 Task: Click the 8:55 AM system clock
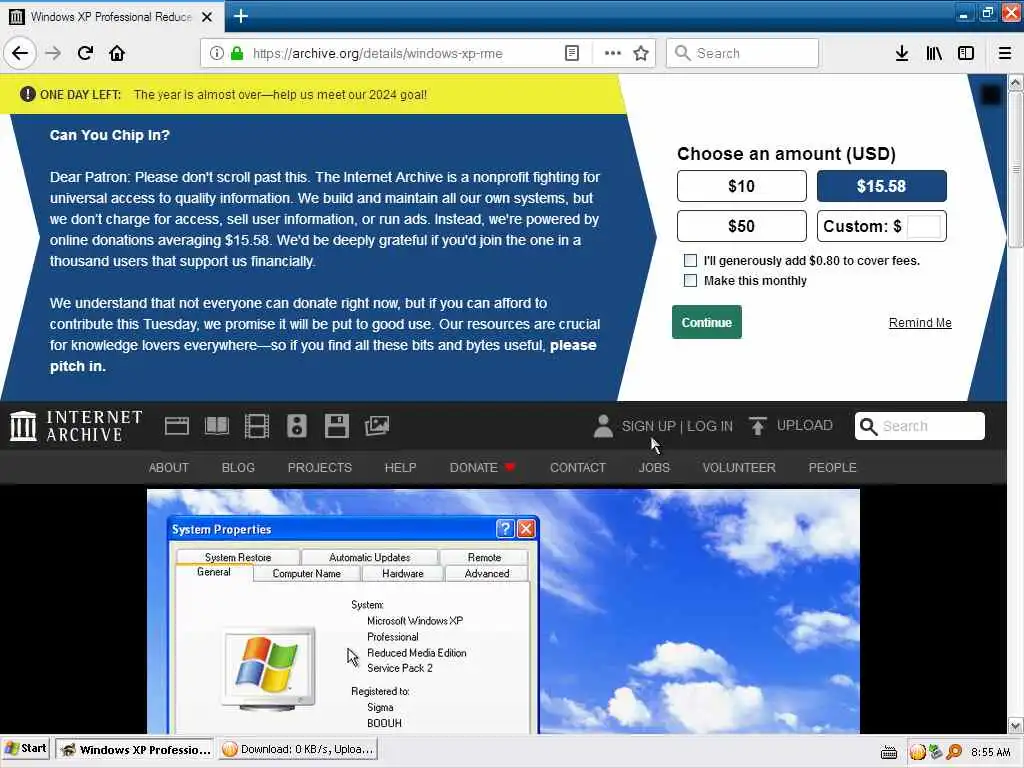click(991, 752)
